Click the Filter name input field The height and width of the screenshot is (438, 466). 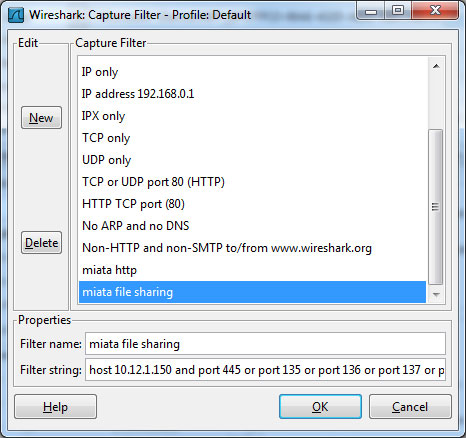pyautogui.click(x=265, y=344)
